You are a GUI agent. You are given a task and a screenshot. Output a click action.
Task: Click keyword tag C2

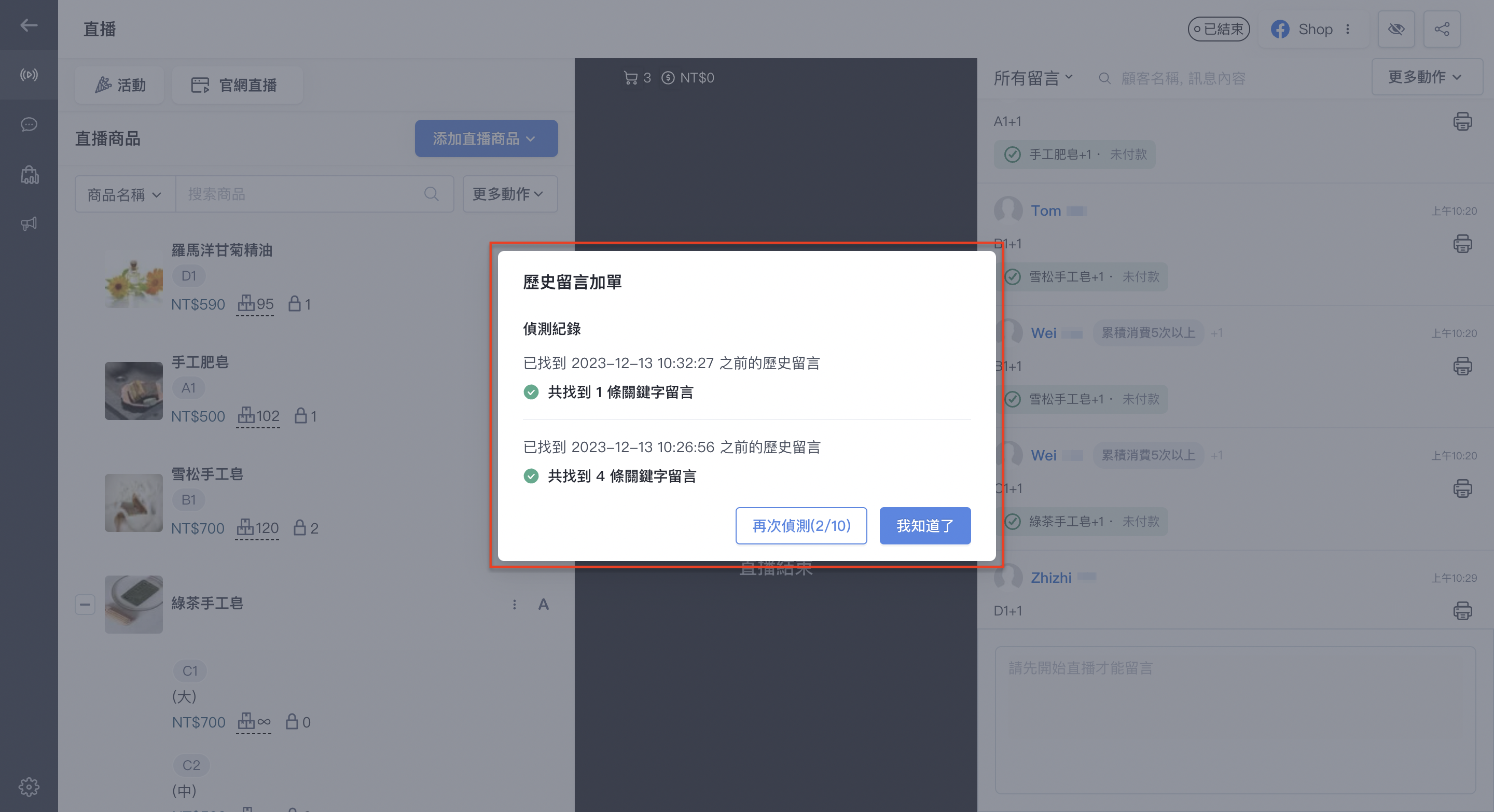[191, 765]
